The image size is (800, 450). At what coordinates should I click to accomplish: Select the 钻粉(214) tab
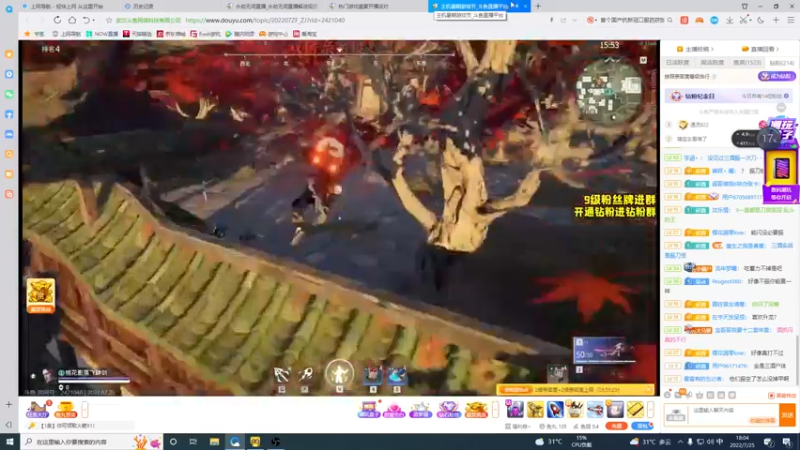782,63
